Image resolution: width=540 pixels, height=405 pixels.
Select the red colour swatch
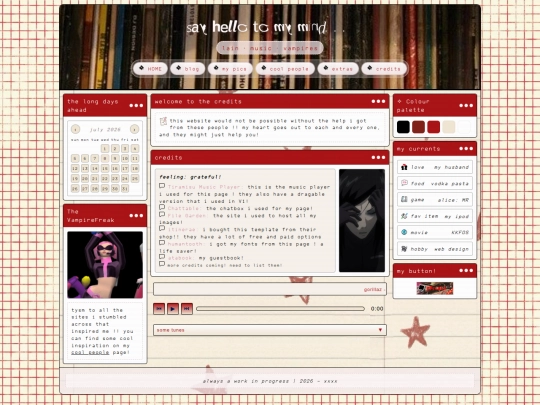pos(434,127)
